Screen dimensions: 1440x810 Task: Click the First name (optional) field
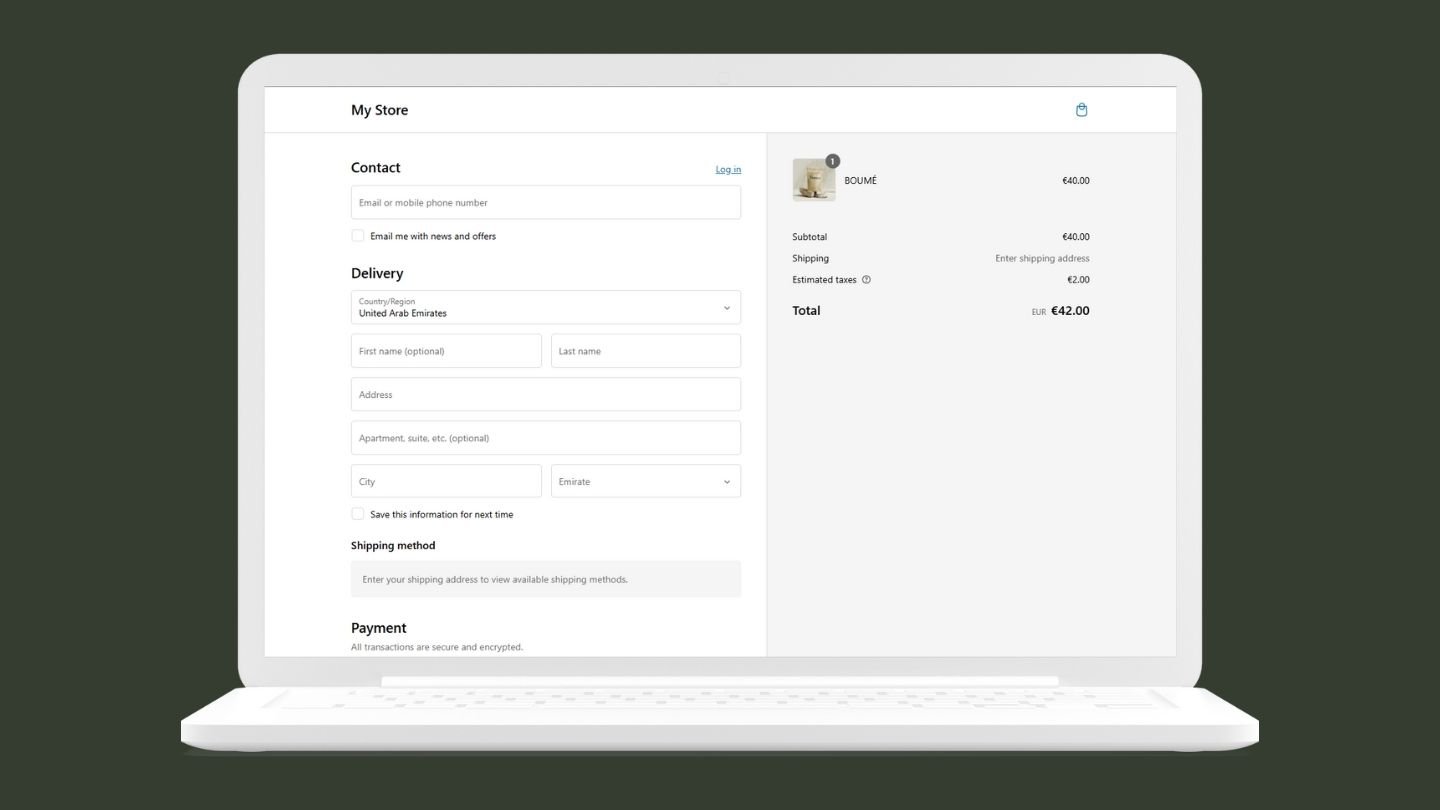[446, 351]
